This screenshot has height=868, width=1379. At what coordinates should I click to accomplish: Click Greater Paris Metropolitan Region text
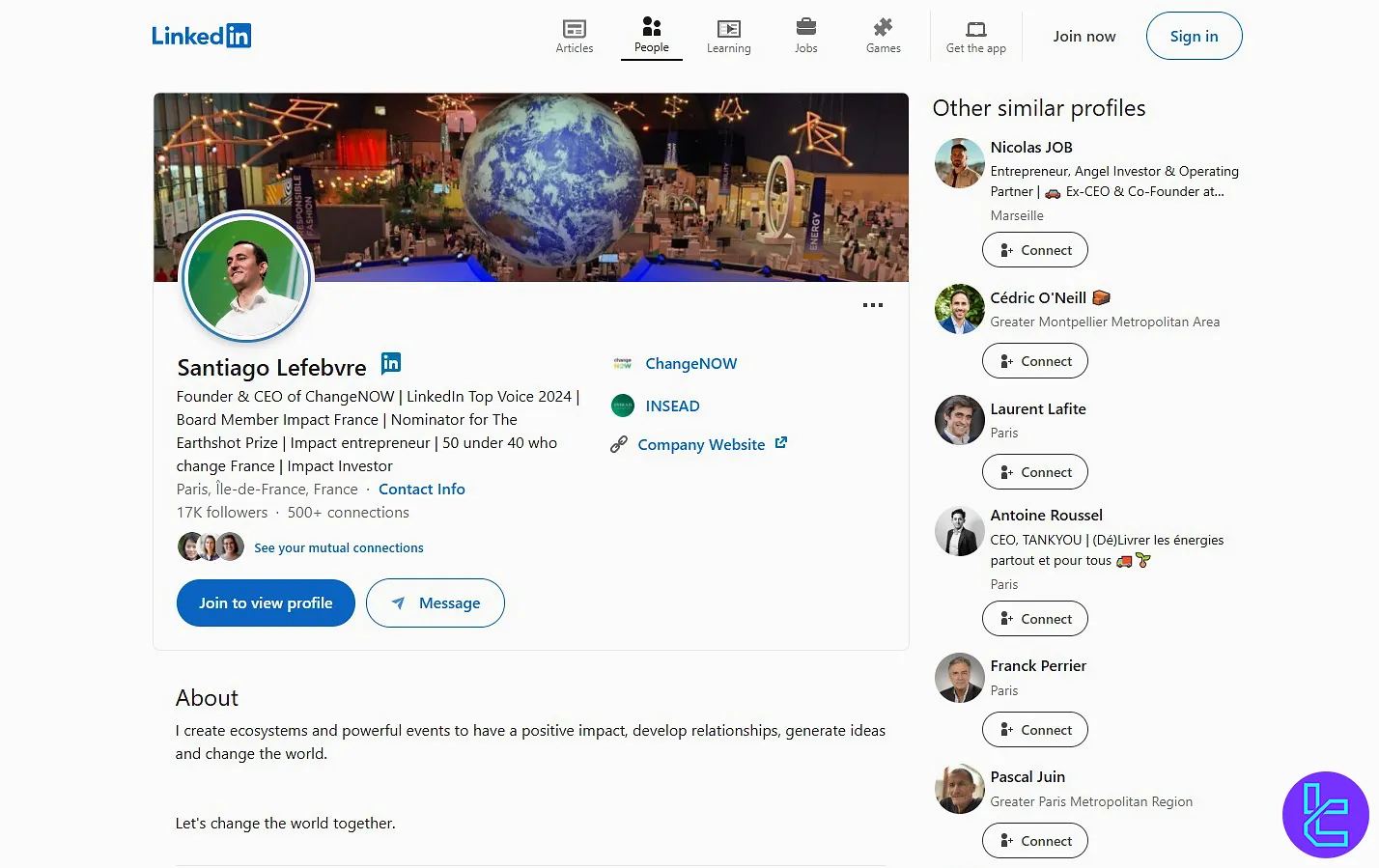tap(1091, 802)
